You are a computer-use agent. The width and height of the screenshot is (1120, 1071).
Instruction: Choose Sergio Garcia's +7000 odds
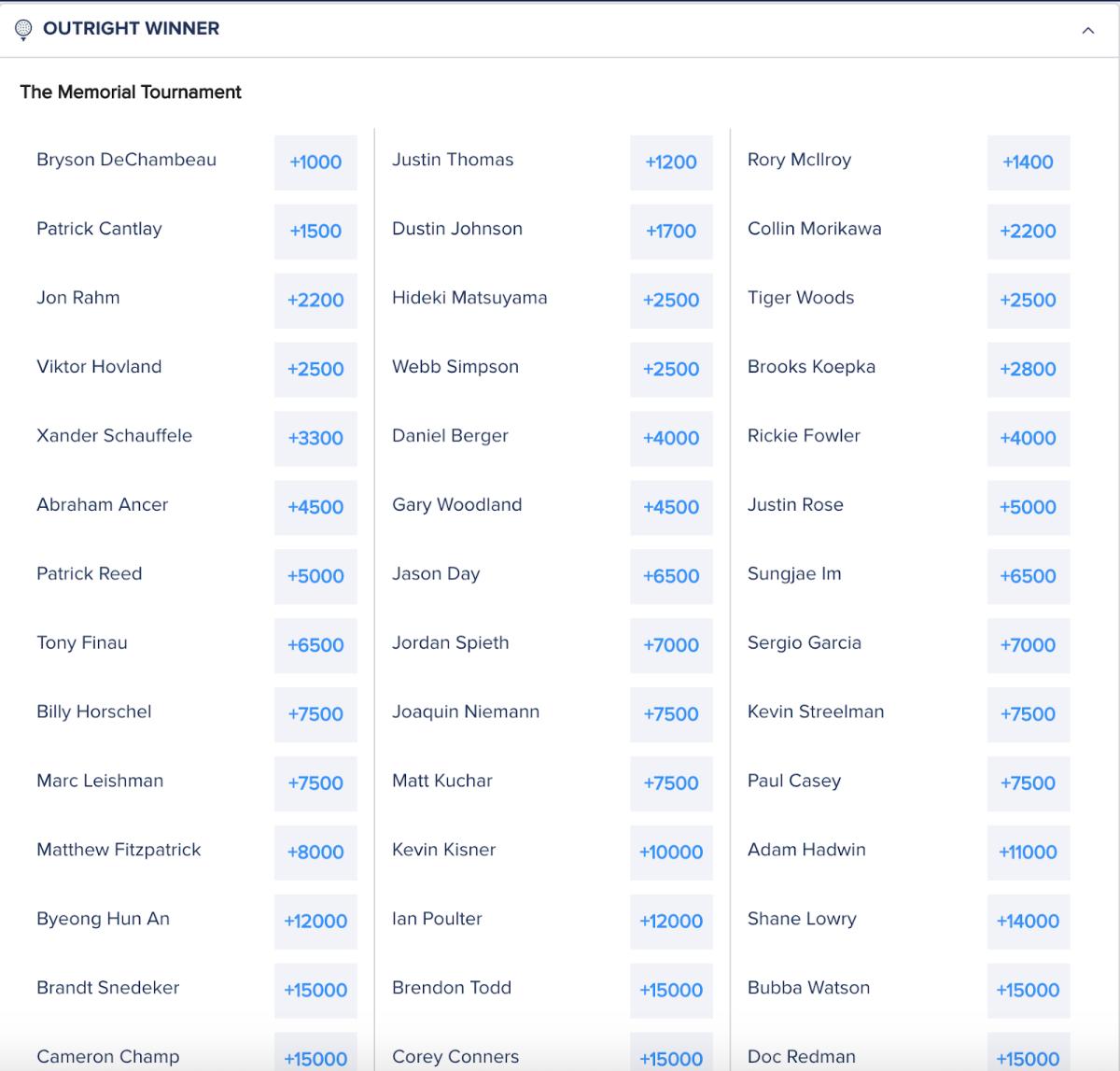coord(1029,645)
